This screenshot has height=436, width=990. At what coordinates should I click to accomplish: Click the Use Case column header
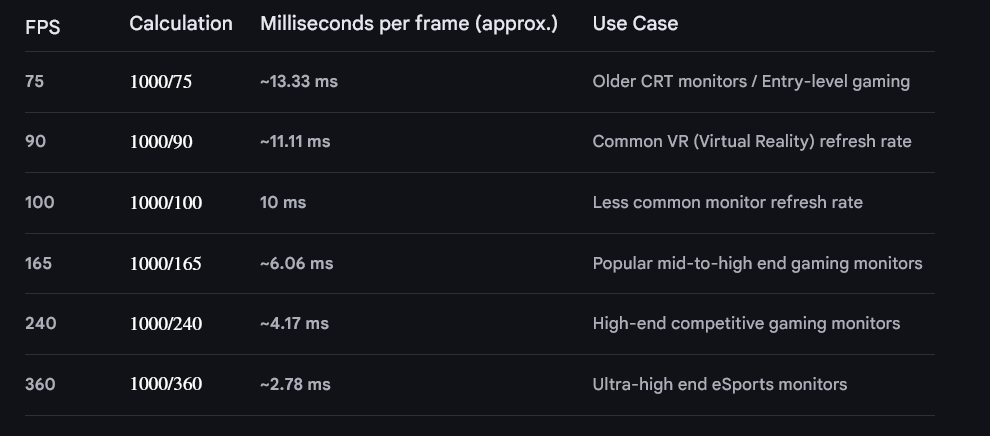pyautogui.click(x=635, y=23)
